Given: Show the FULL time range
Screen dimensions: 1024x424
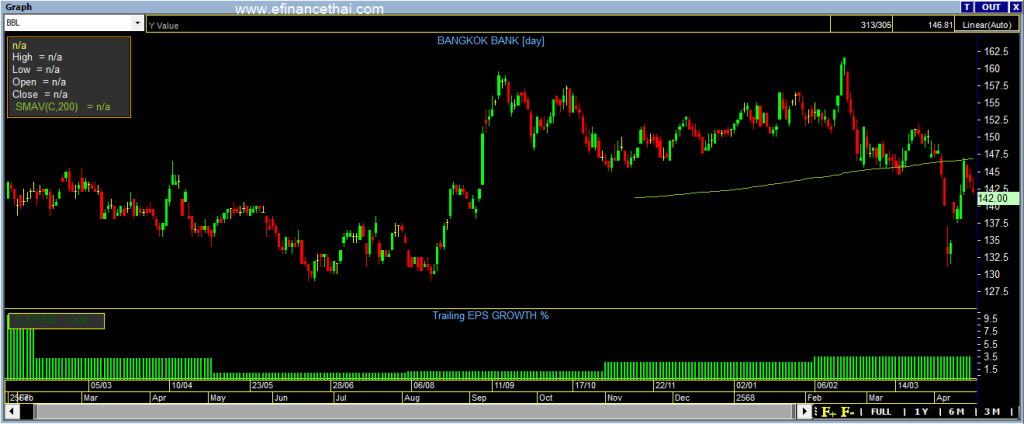Looking at the screenshot, I should pos(880,411).
